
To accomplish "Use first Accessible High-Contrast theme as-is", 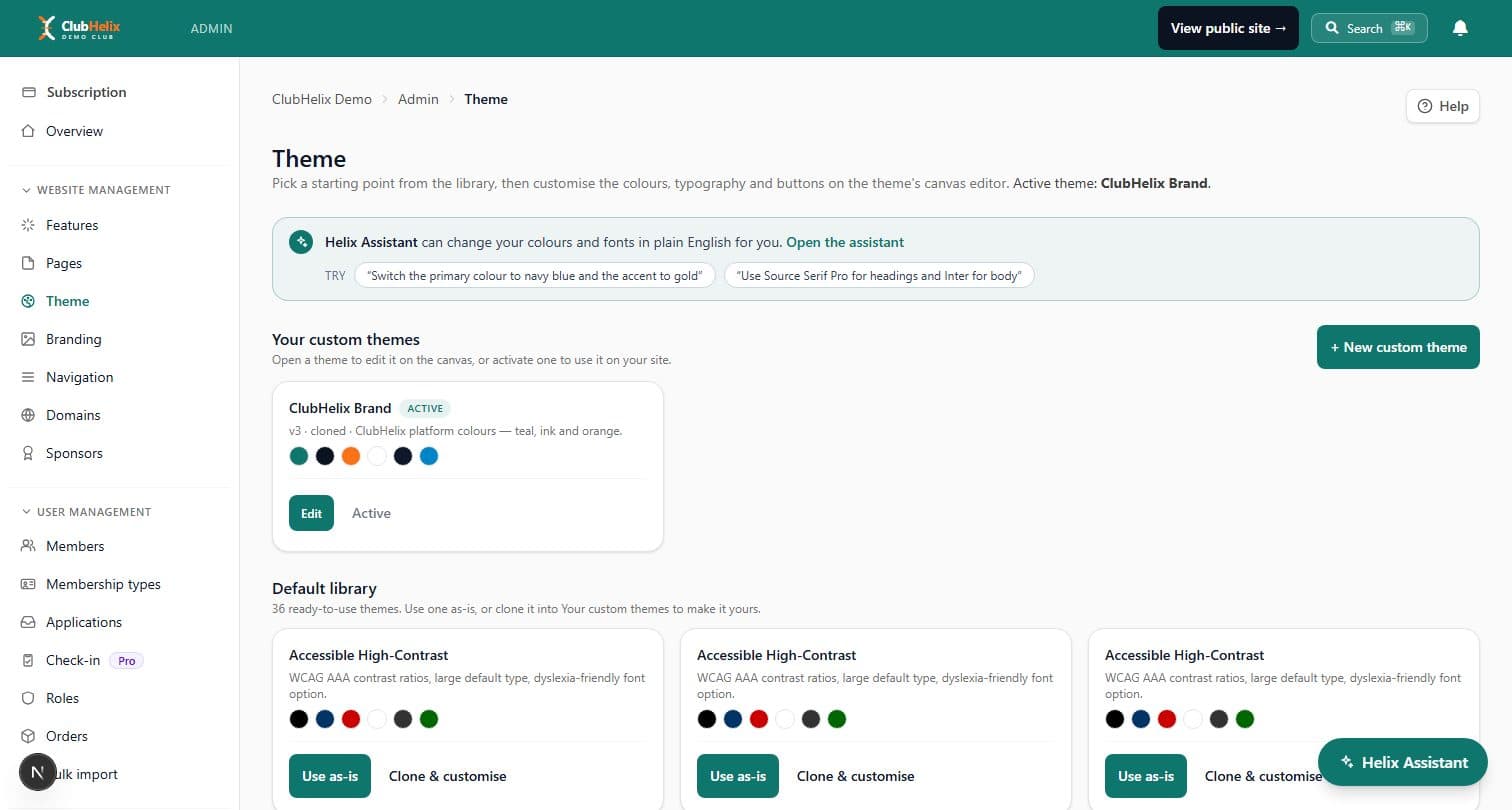I will click(330, 776).
